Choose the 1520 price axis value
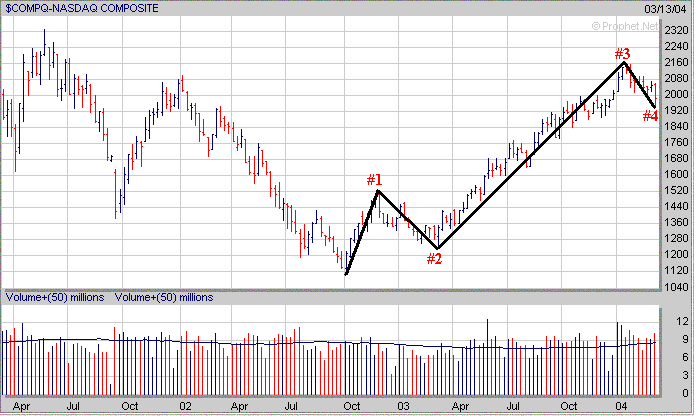Viewport: 696px width, 416px height. (x=676, y=190)
